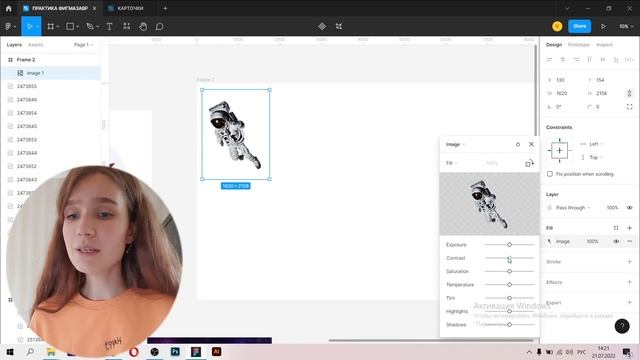Open fill styles grid icon
This screenshot has height=360, width=640.
(x=616, y=228)
